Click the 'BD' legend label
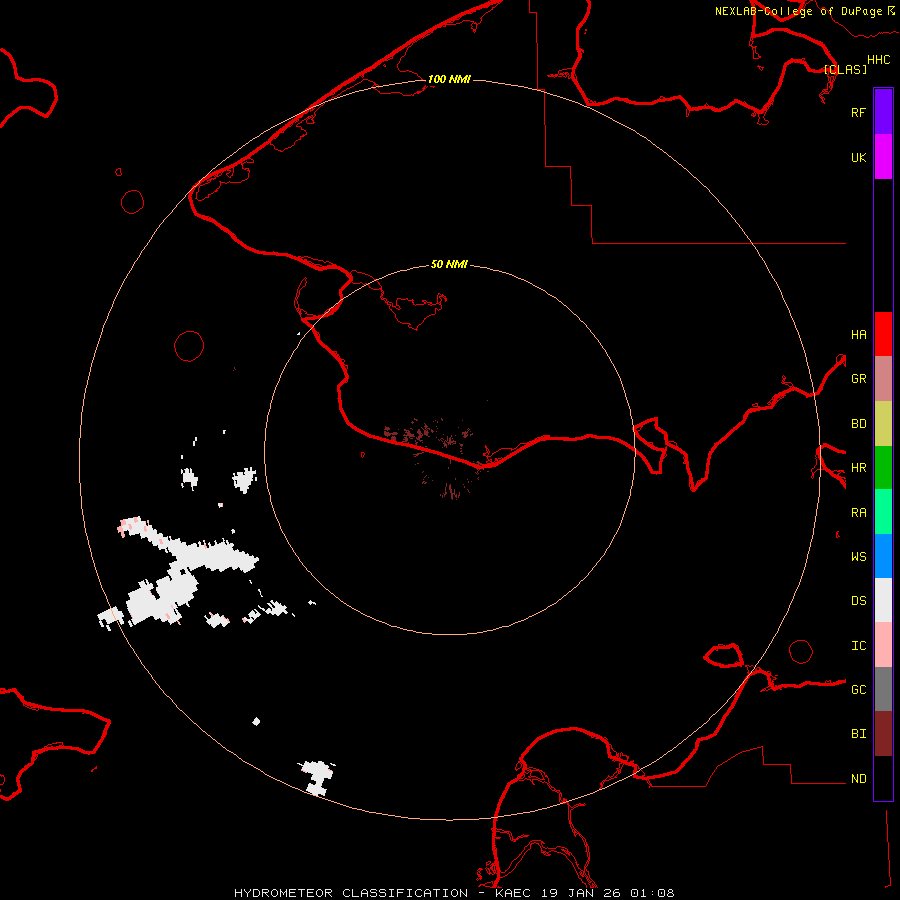This screenshot has width=900, height=900. (x=858, y=424)
